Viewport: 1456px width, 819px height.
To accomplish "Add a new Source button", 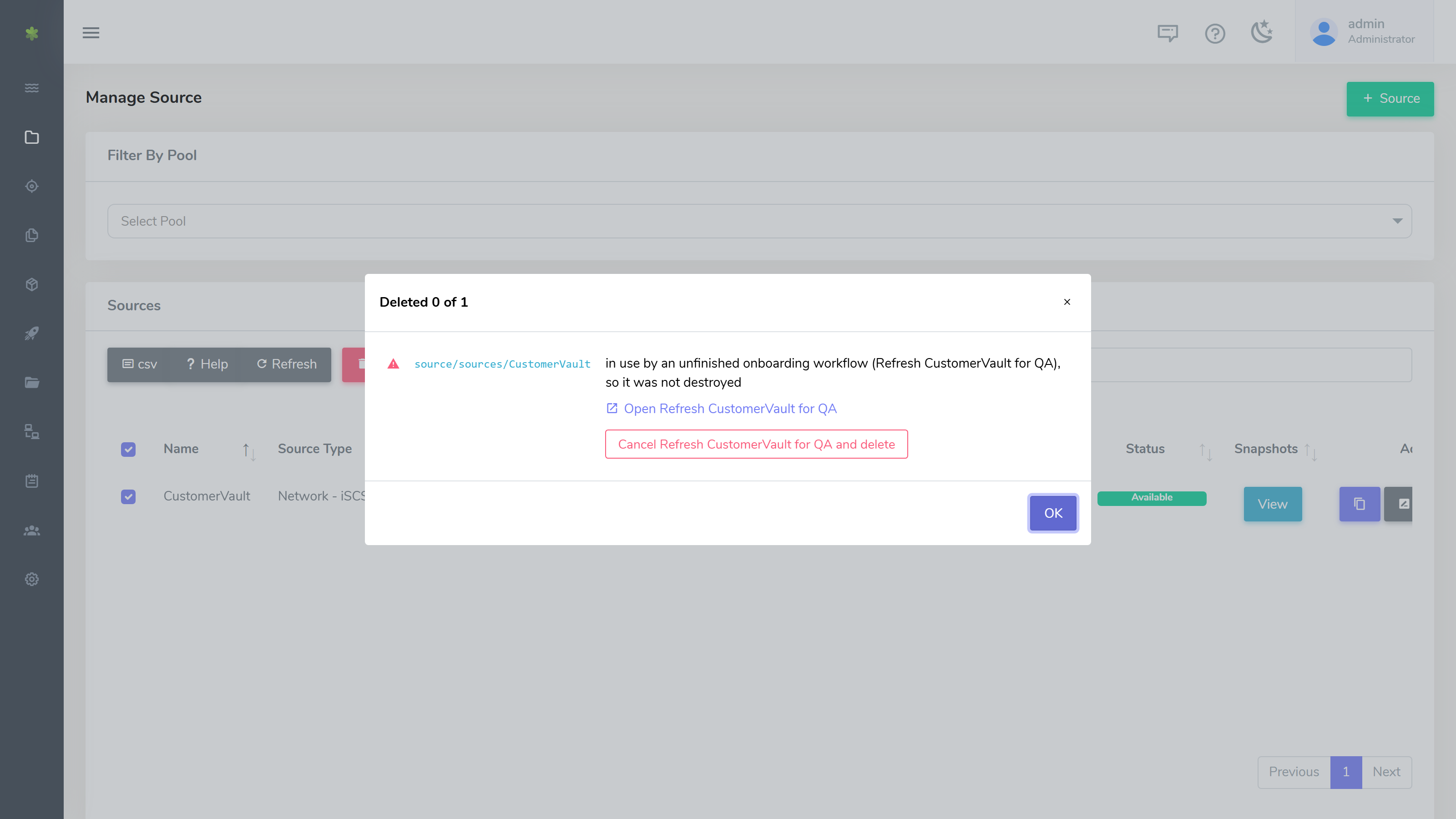I will point(1390,99).
